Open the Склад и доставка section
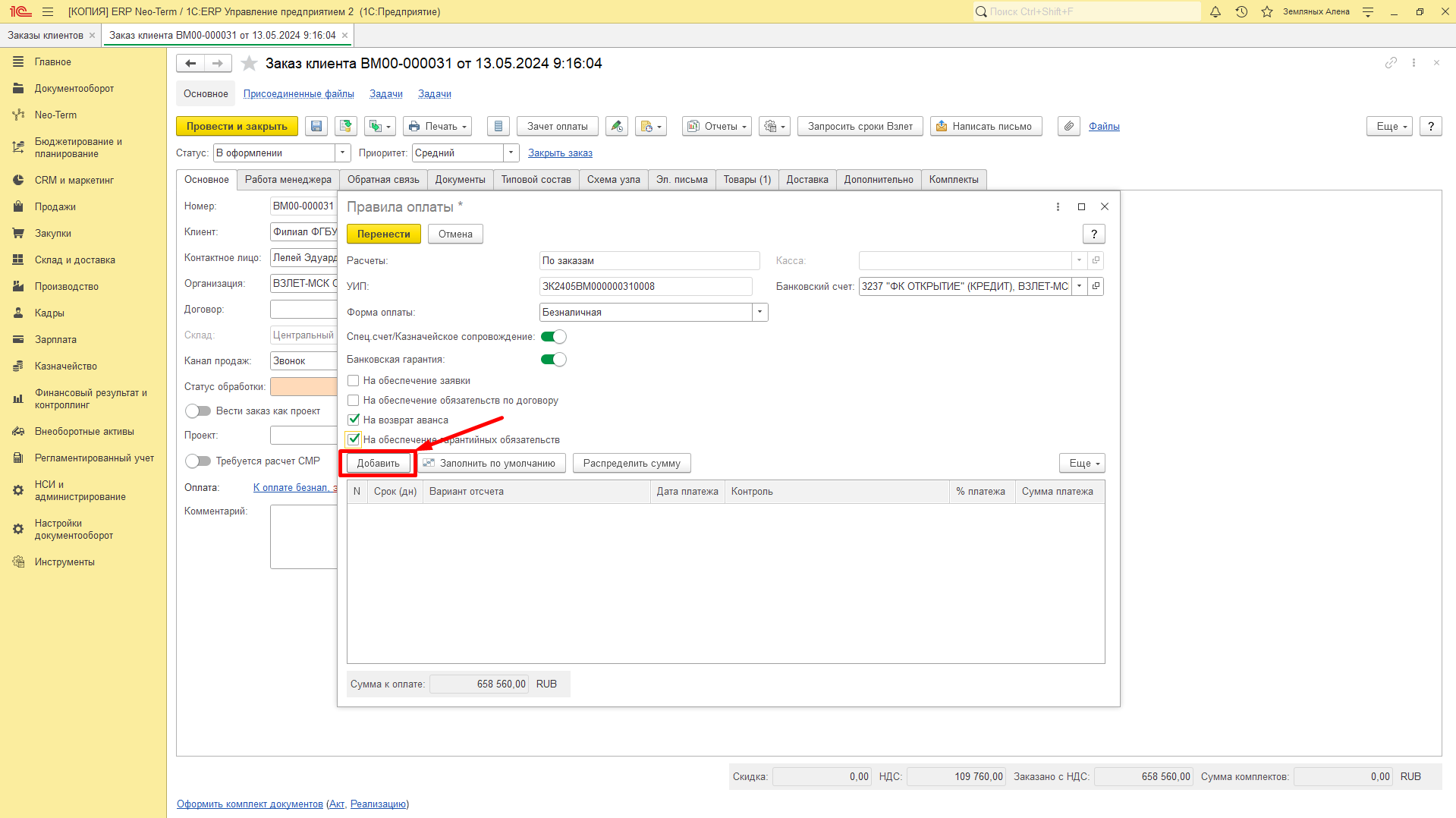The height and width of the screenshot is (818, 1456). [x=74, y=260]
